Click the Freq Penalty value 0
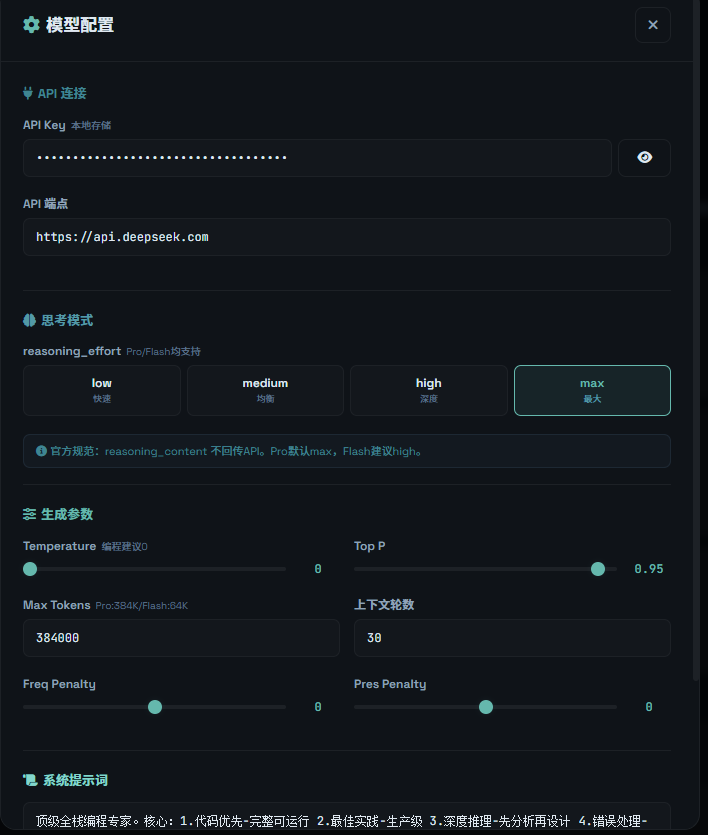Image resolution: width=708 pixels, height=835 pixels. point(318,707)
